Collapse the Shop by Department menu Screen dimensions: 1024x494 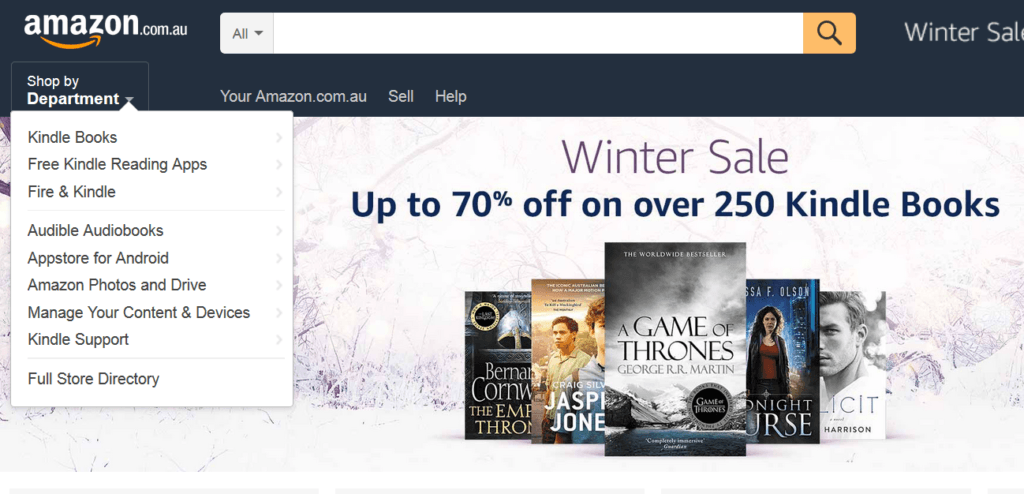[x=80, y=90]
